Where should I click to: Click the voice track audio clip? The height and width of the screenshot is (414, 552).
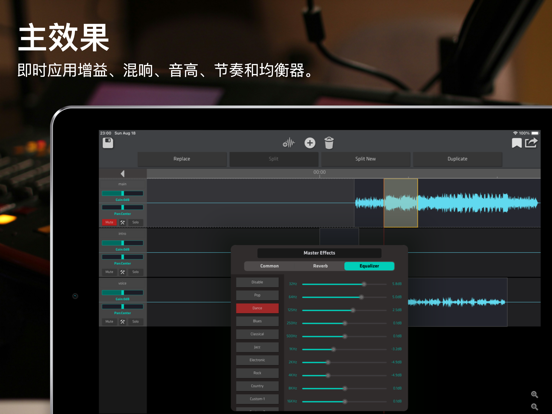click(x=457, y=302)
